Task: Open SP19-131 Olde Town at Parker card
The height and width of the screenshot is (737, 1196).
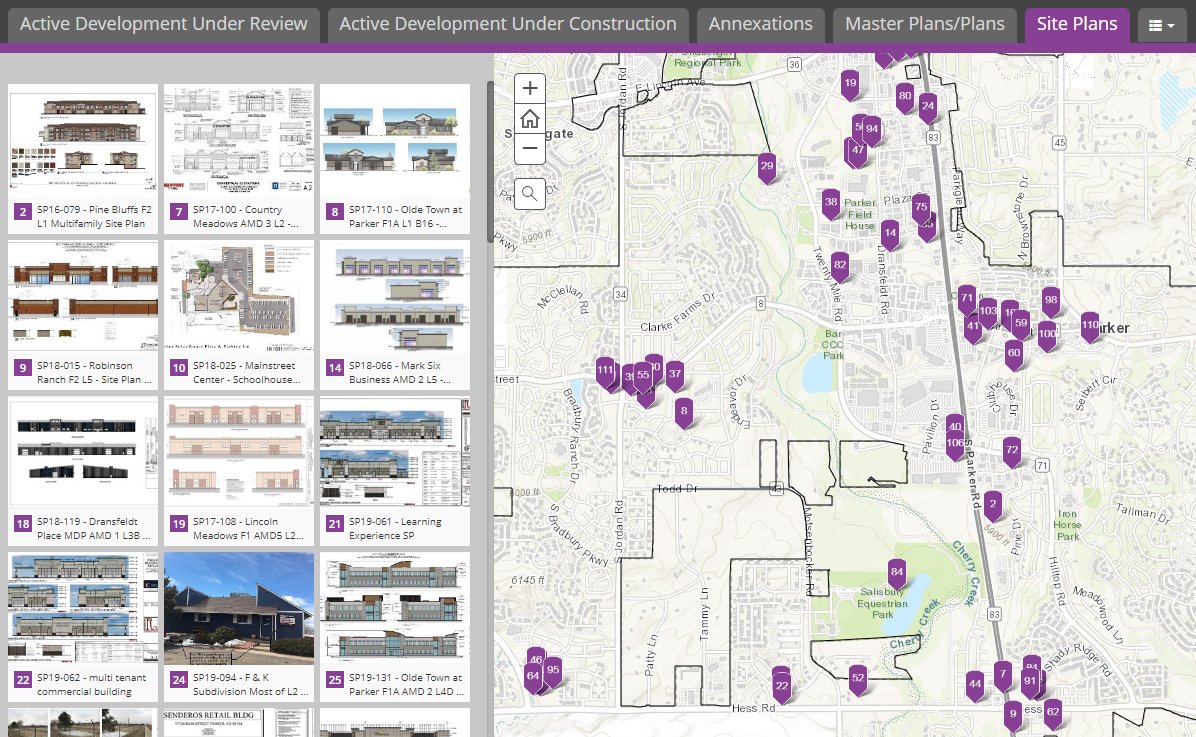Action: pyautogui.click(x=395, y=627)
